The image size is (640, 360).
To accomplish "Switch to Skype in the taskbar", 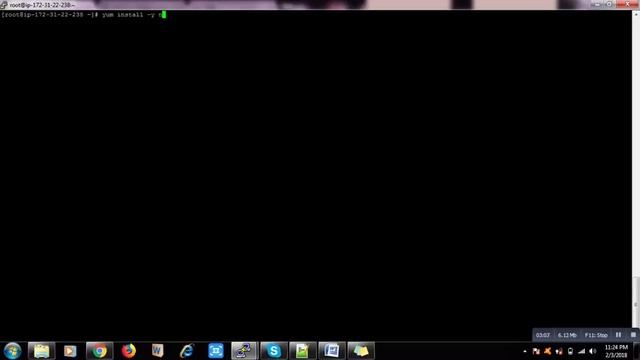I will 274,351.
